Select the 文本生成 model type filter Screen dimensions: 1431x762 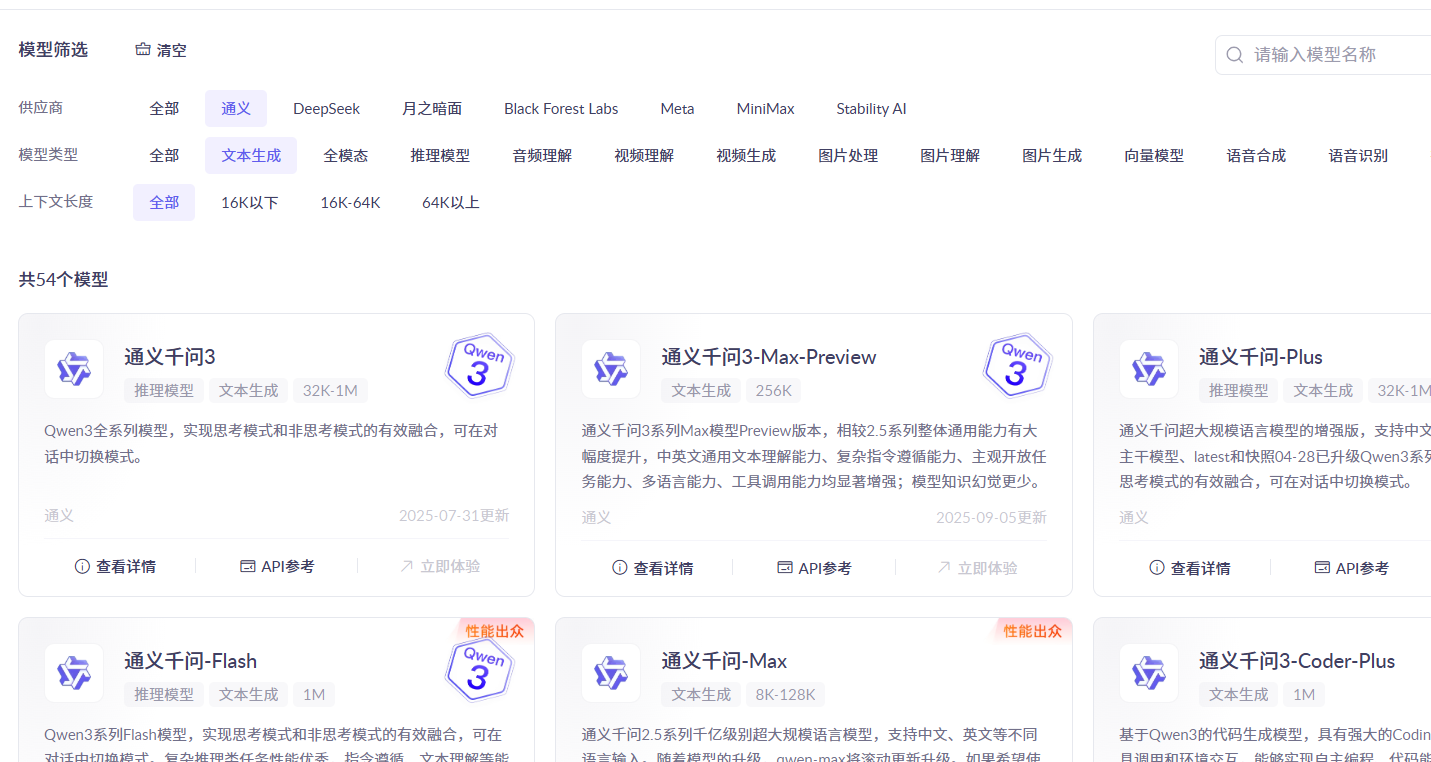[251, 155]
